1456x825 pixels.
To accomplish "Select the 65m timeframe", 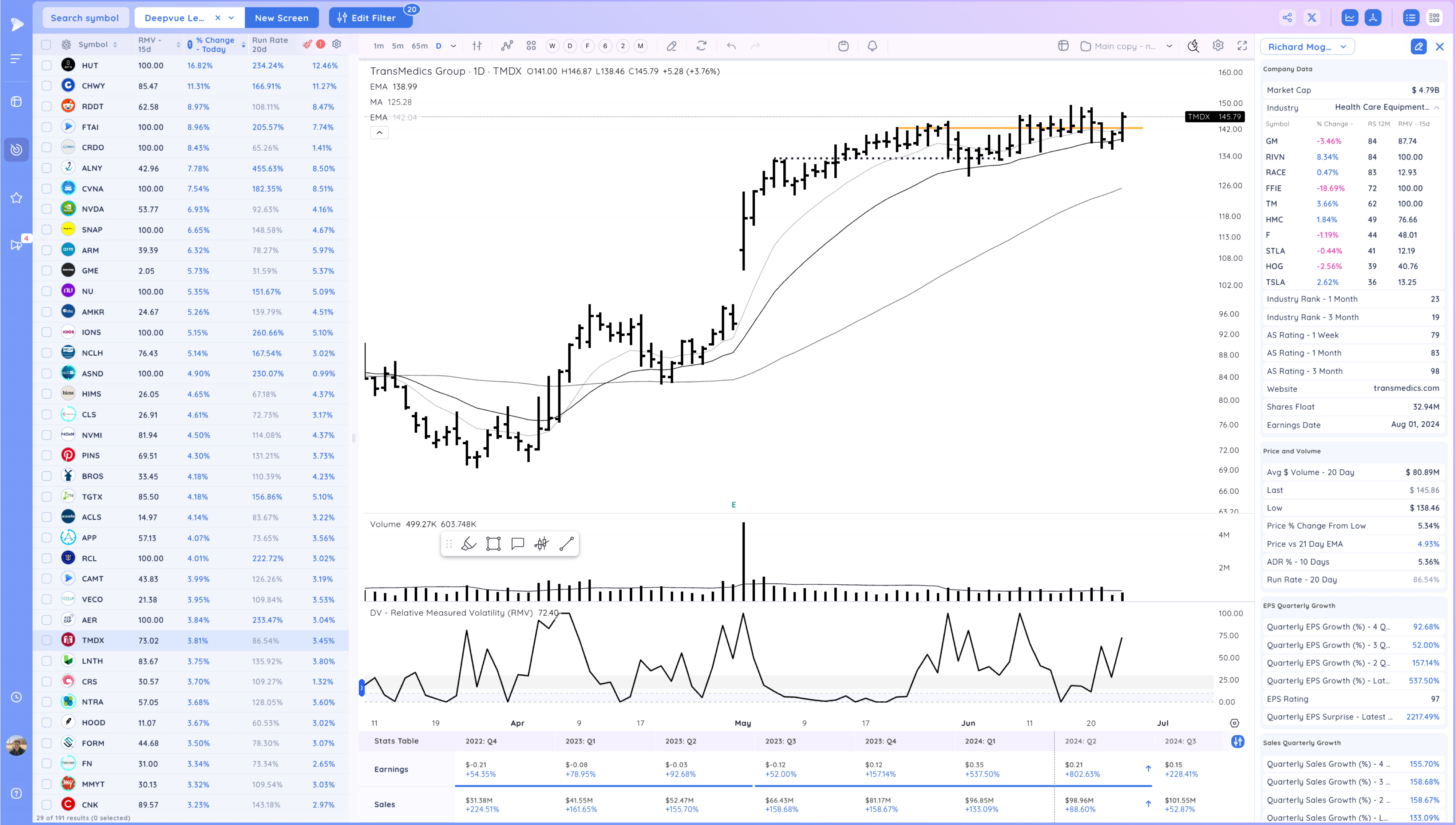I will click(420, 46).
